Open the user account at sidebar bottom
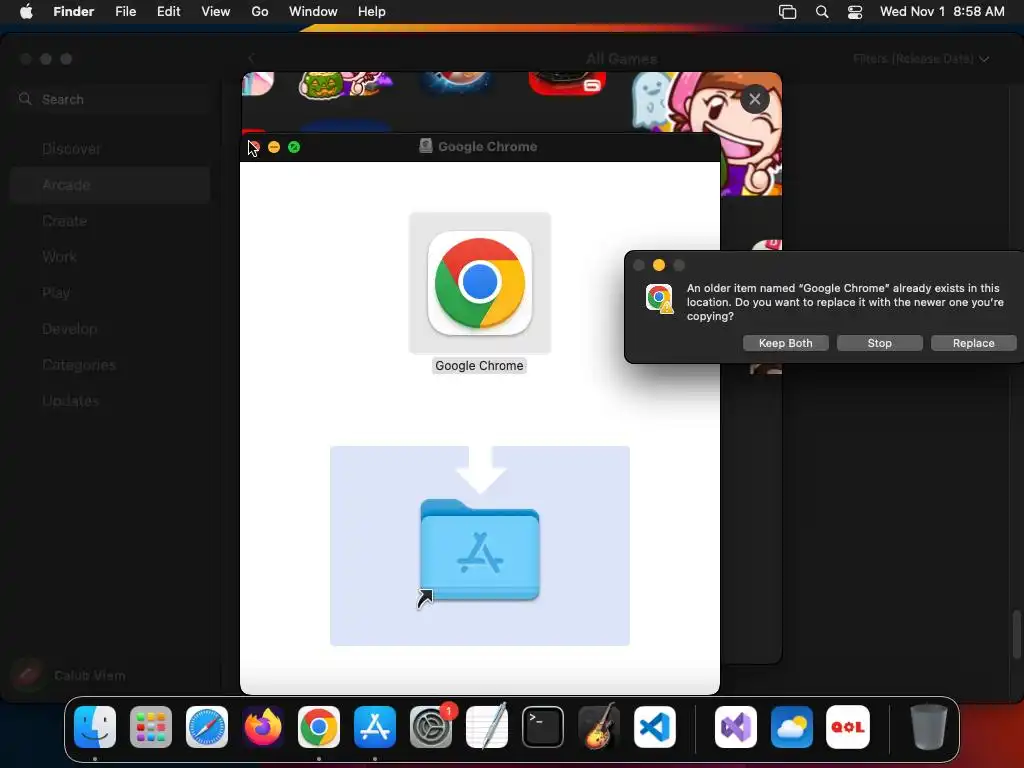Viewport: 1024px width, 768px height. click(71, 675)
